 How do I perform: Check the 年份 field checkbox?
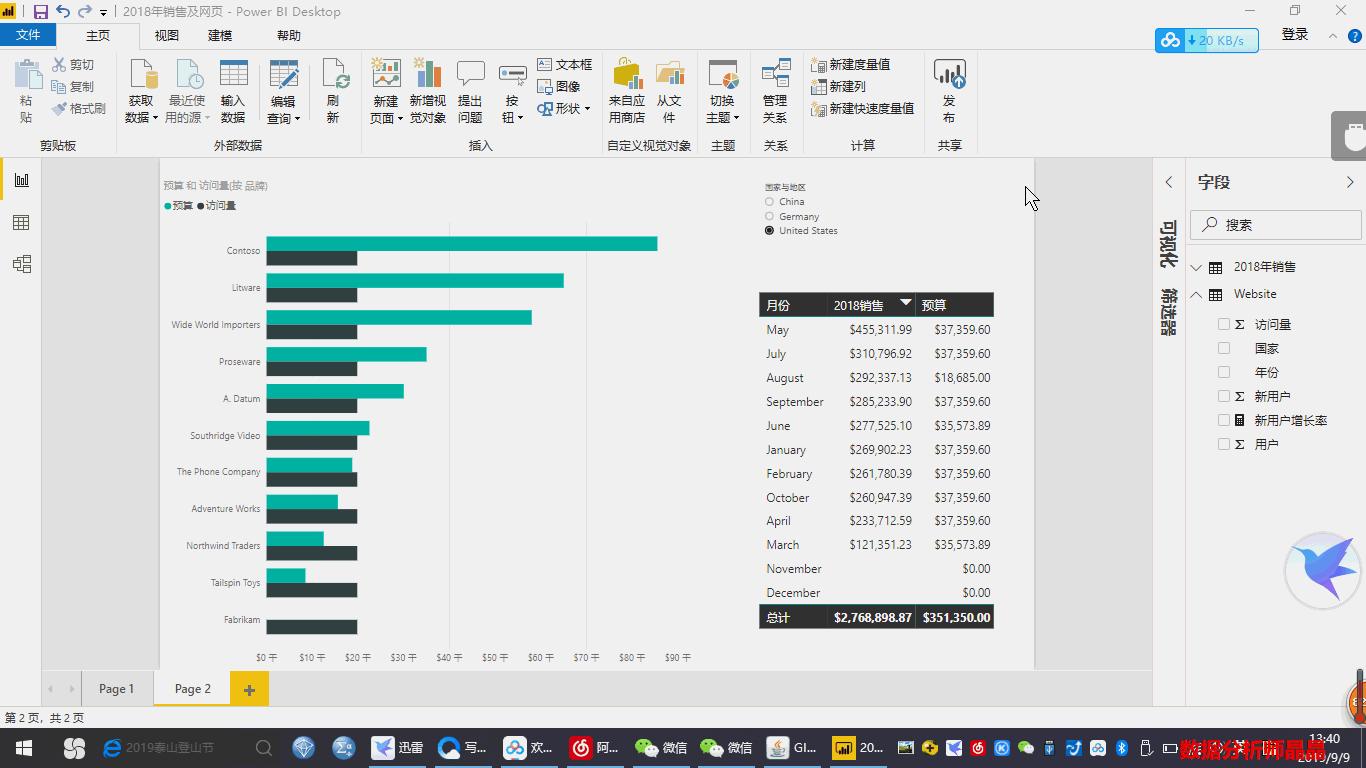(1224, 372)
